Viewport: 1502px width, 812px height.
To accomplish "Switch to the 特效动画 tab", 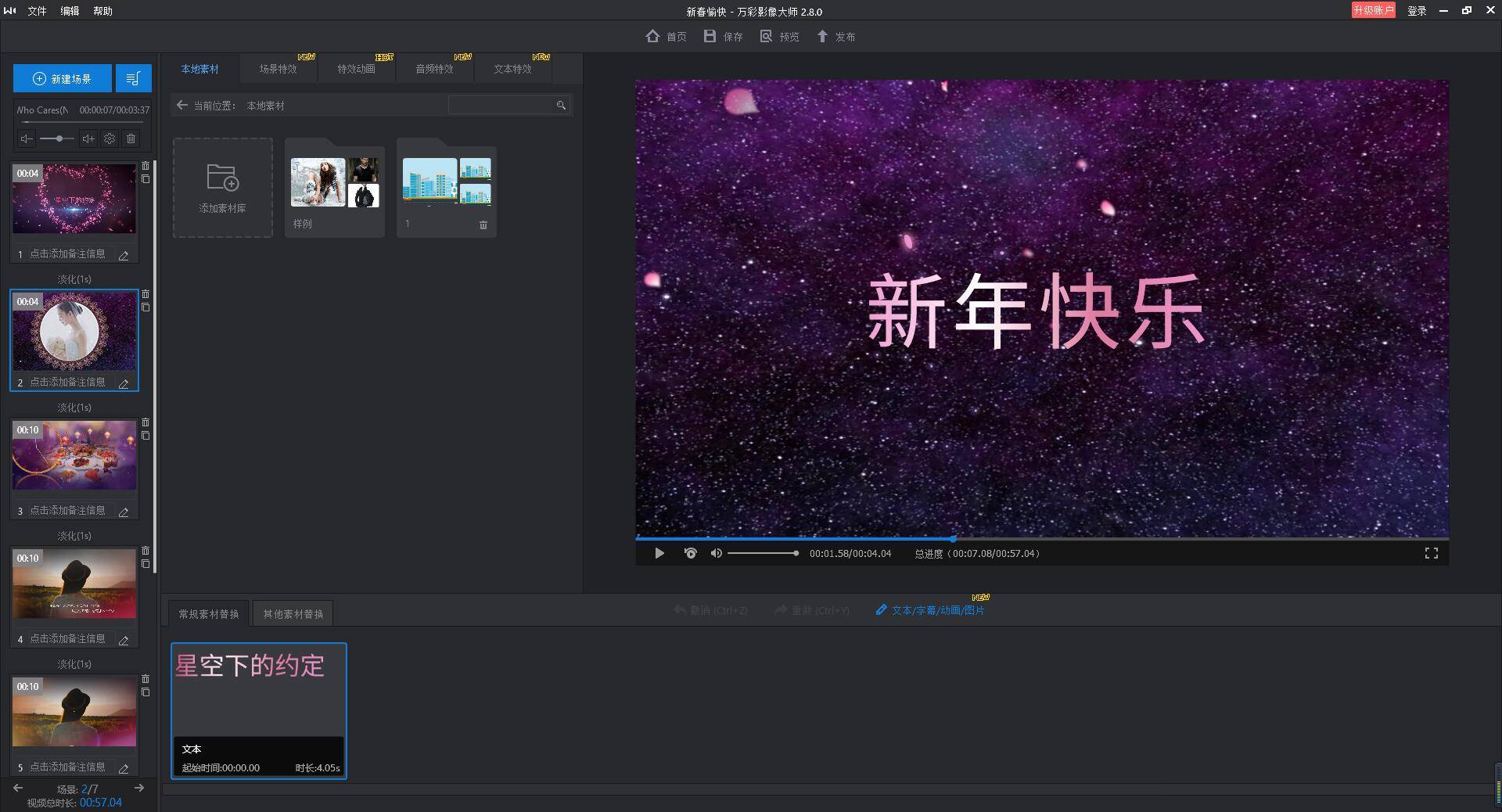I will click(356, 69).
